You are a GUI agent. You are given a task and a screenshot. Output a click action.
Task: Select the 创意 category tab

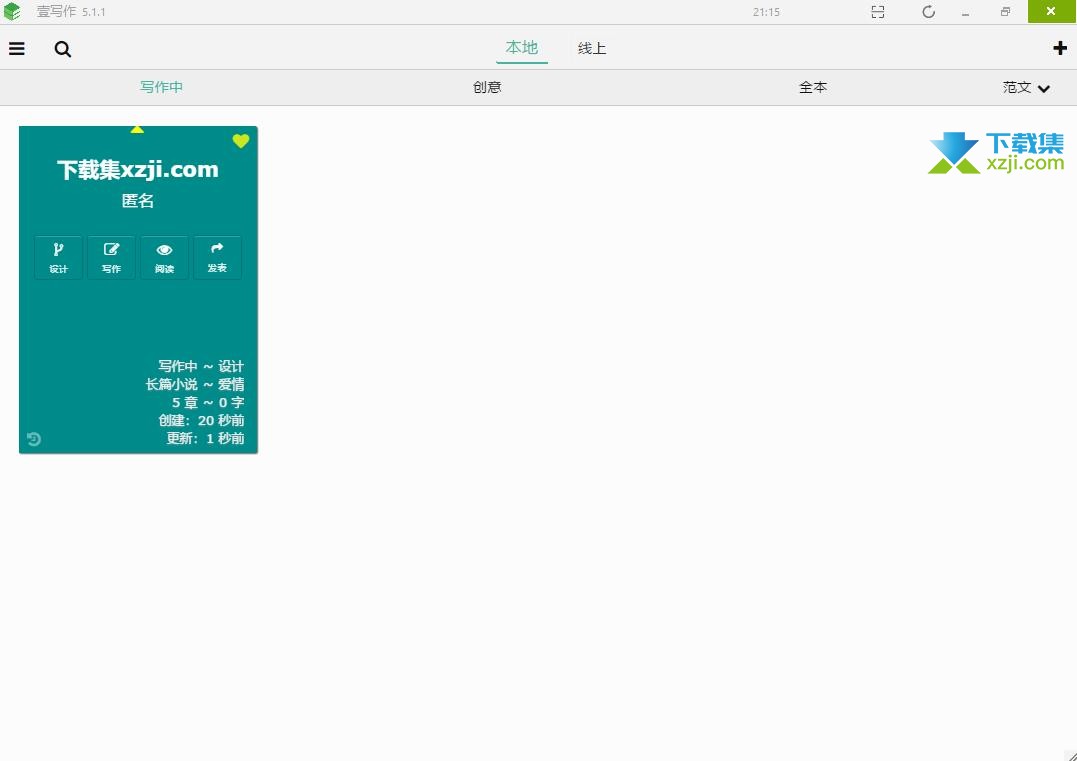point(487,87)
